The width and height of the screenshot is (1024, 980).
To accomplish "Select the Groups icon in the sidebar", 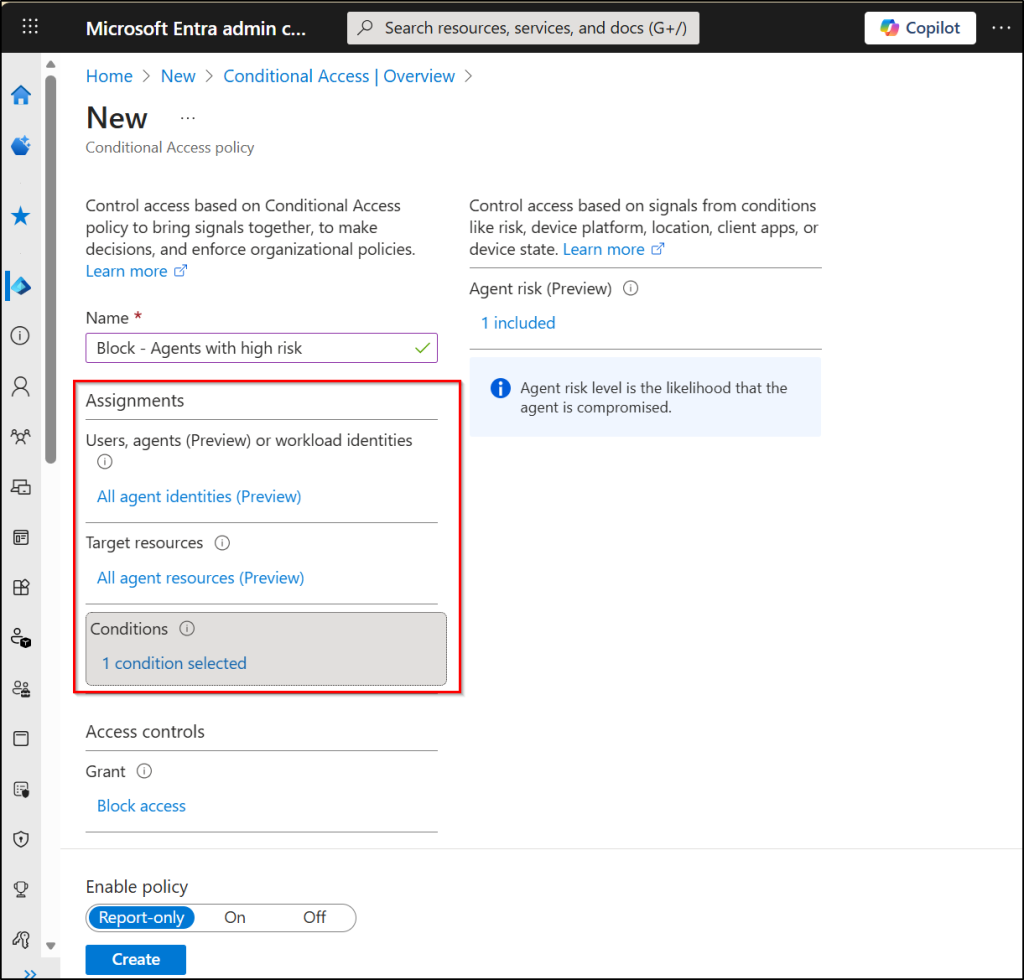I will point(21,437).
